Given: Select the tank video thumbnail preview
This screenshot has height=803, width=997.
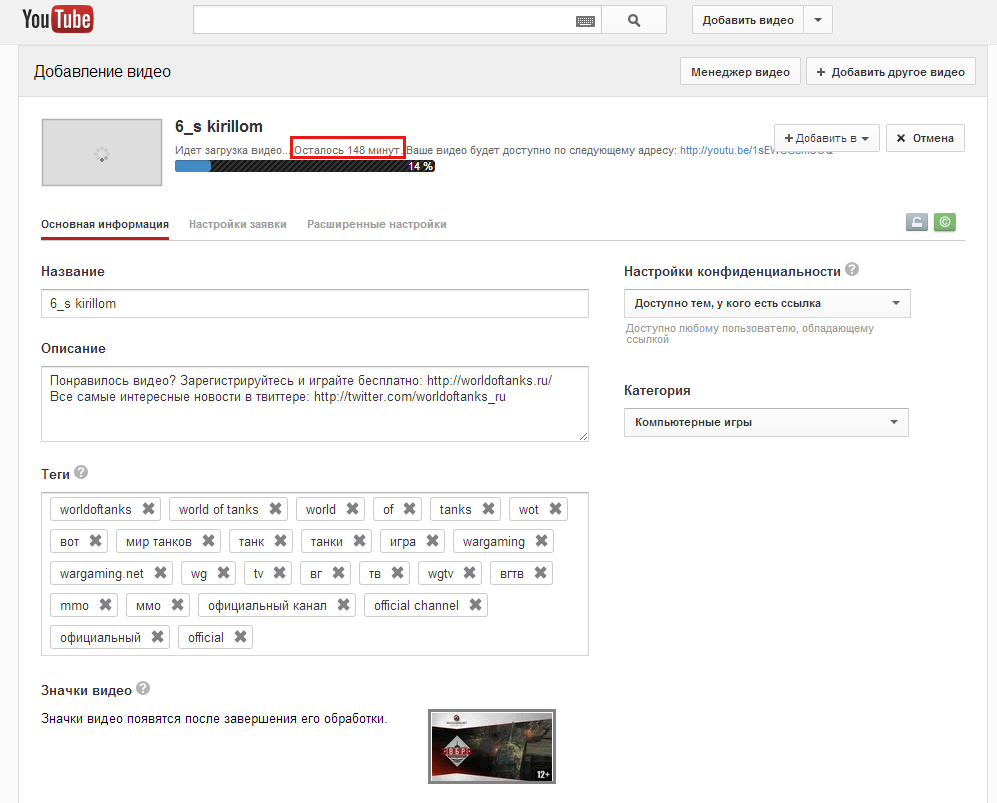Looking at the screenshot, I should coord(492,746).
